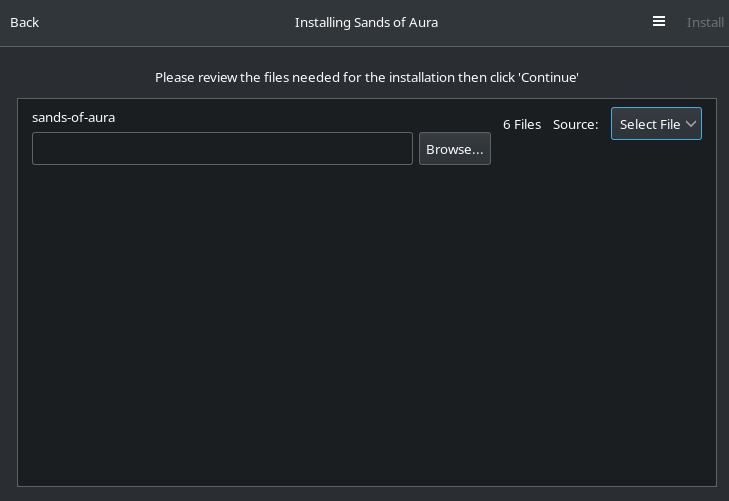The image size is (729, 501).
Task: Place cursor in the empty path text box
Action: pos(222,149)
